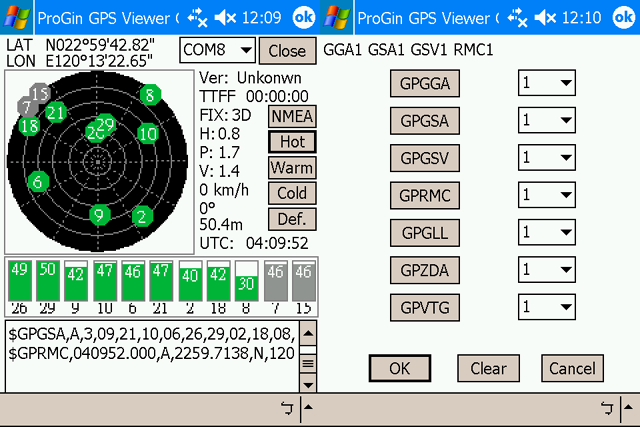Click satellite 18 marker on sky plot
The image size is (640, 427).
point(29,126)
